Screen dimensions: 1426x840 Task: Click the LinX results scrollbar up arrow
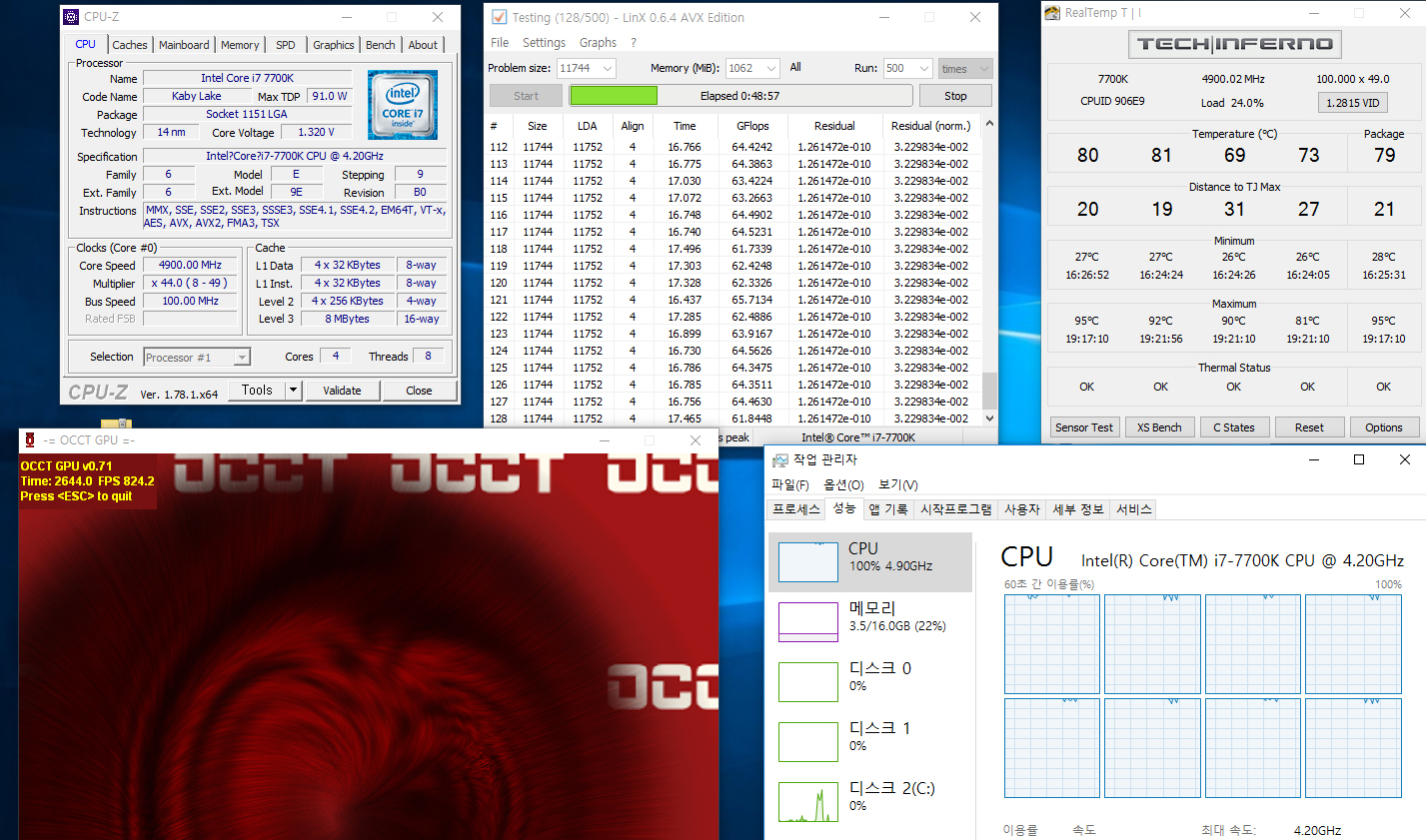click(x=989, y=124)
